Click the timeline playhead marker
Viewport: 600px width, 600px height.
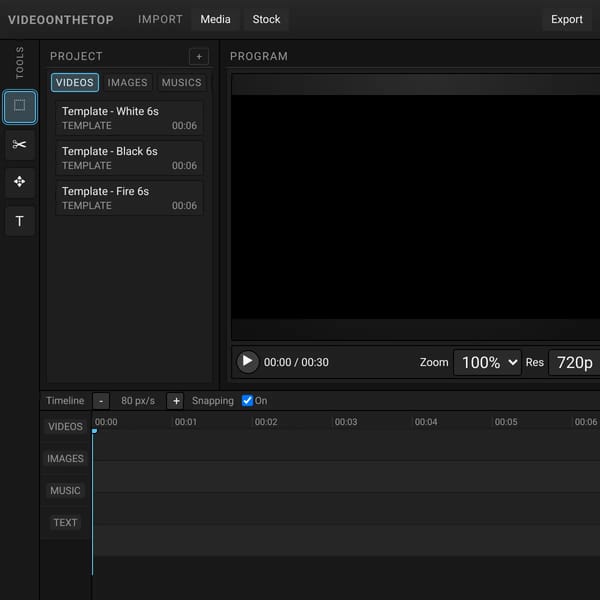[x=95, y=431]
